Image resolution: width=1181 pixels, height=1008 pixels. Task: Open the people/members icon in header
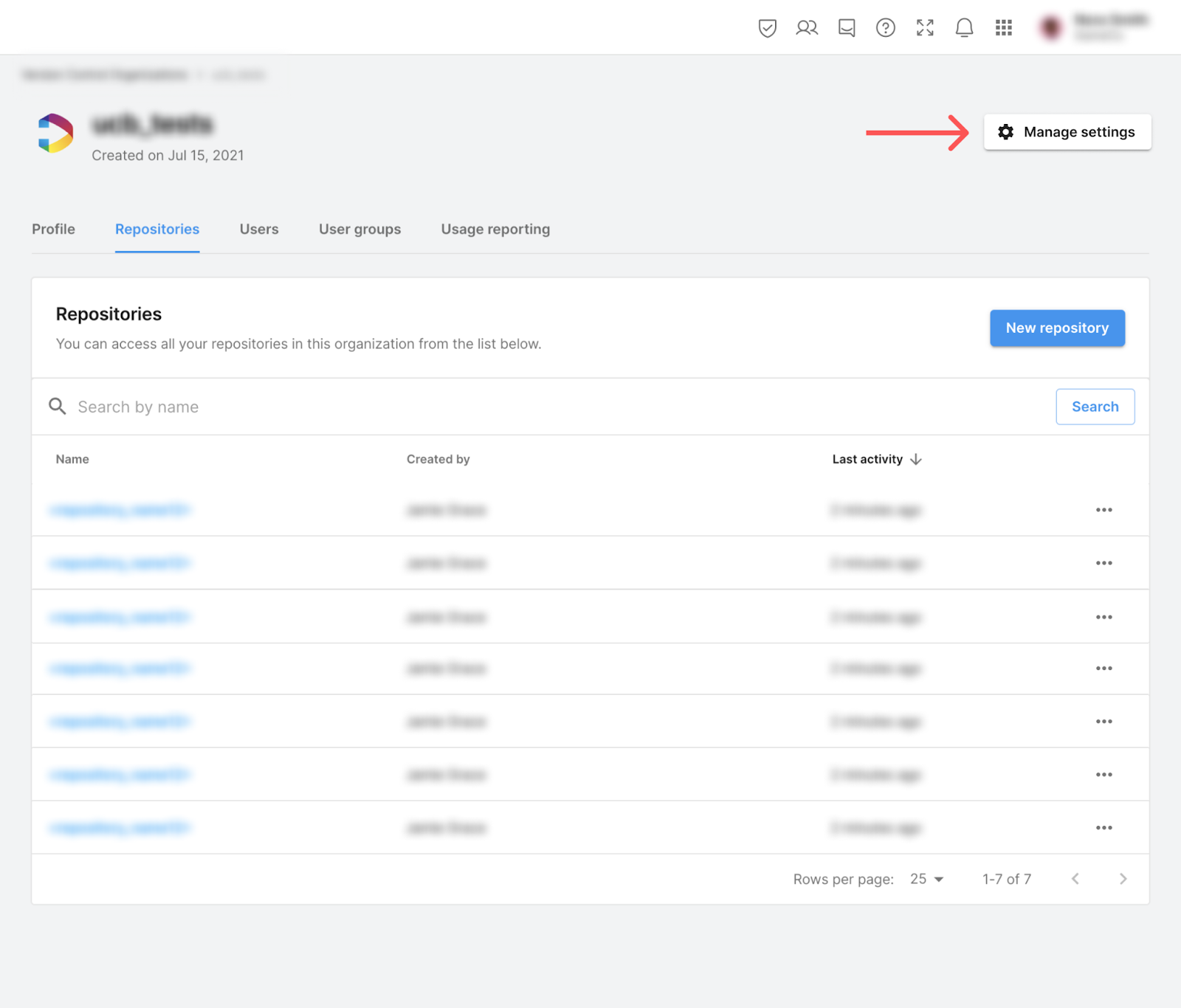[x=807, y=28]
